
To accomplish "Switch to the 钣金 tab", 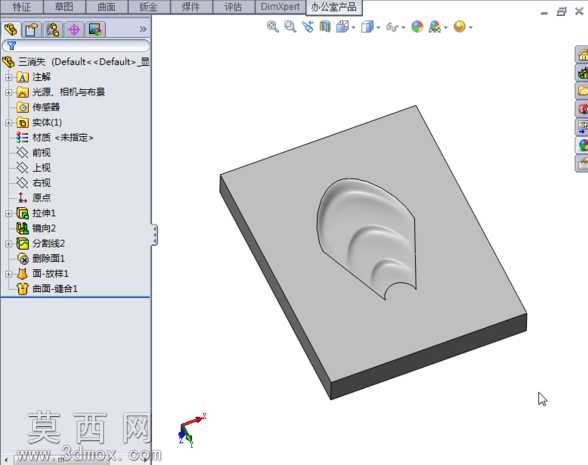I will 149,7.
